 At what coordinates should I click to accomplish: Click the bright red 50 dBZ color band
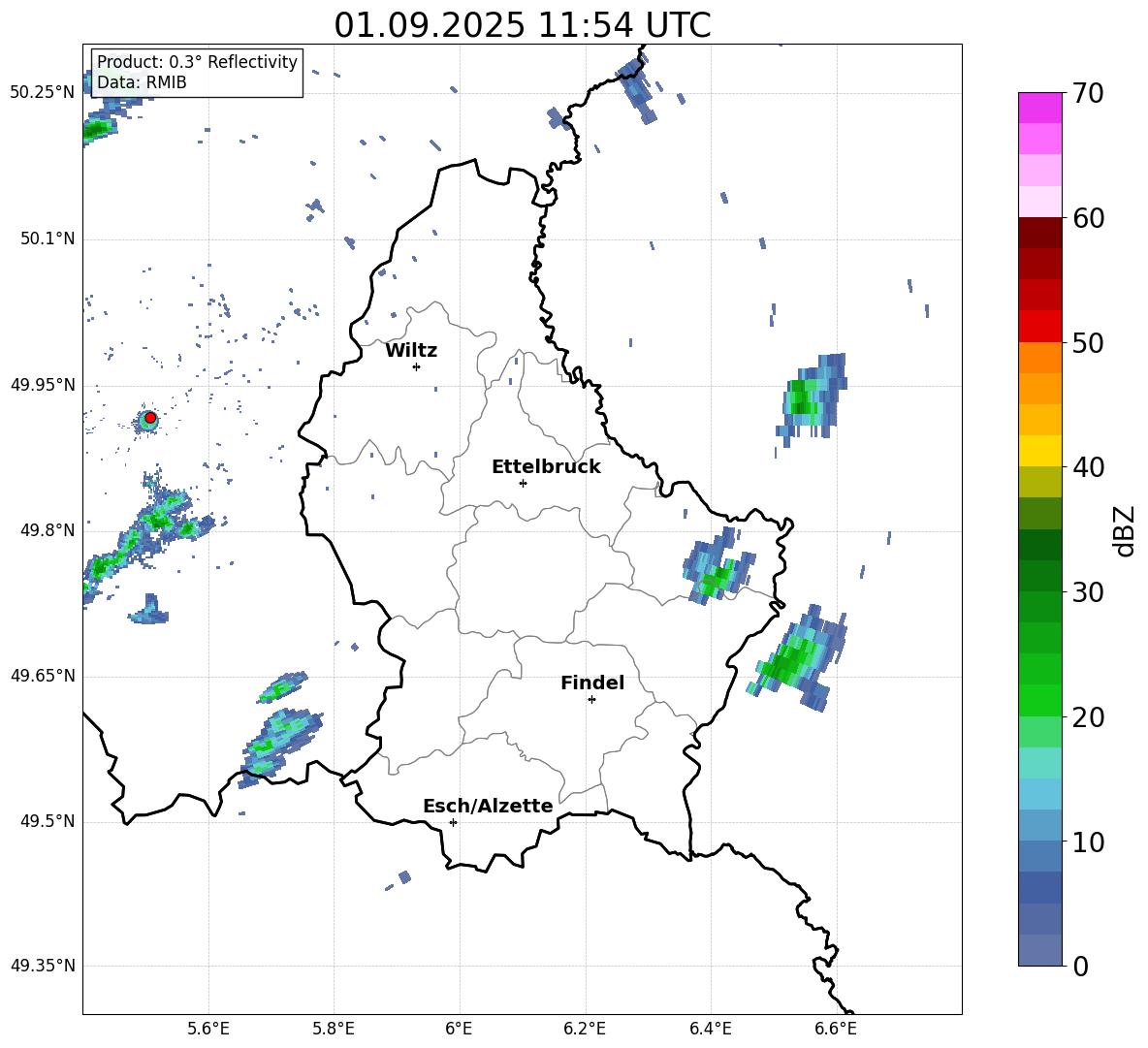[1039, 327]
